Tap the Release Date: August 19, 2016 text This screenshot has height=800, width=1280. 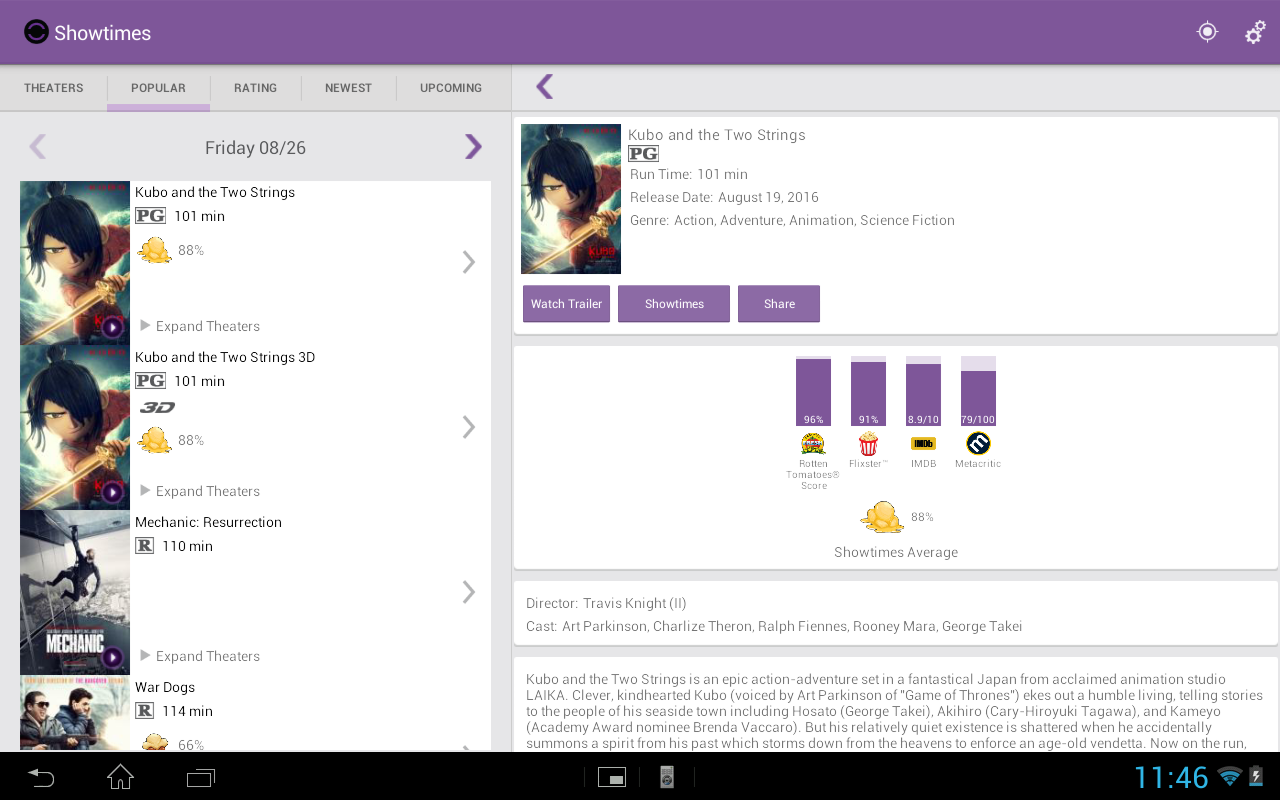tap(724, 197)
